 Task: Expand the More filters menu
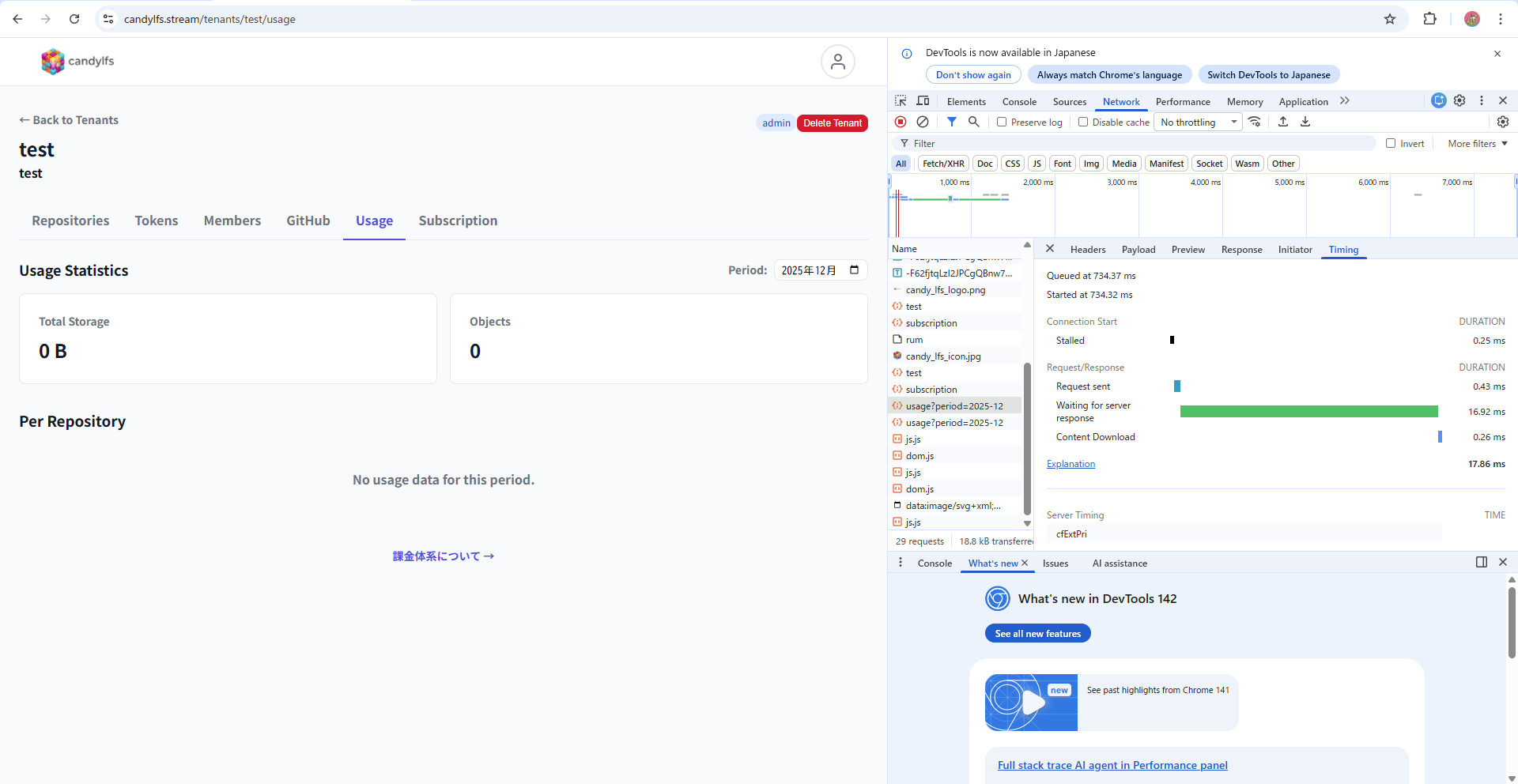coord(1477,144)
